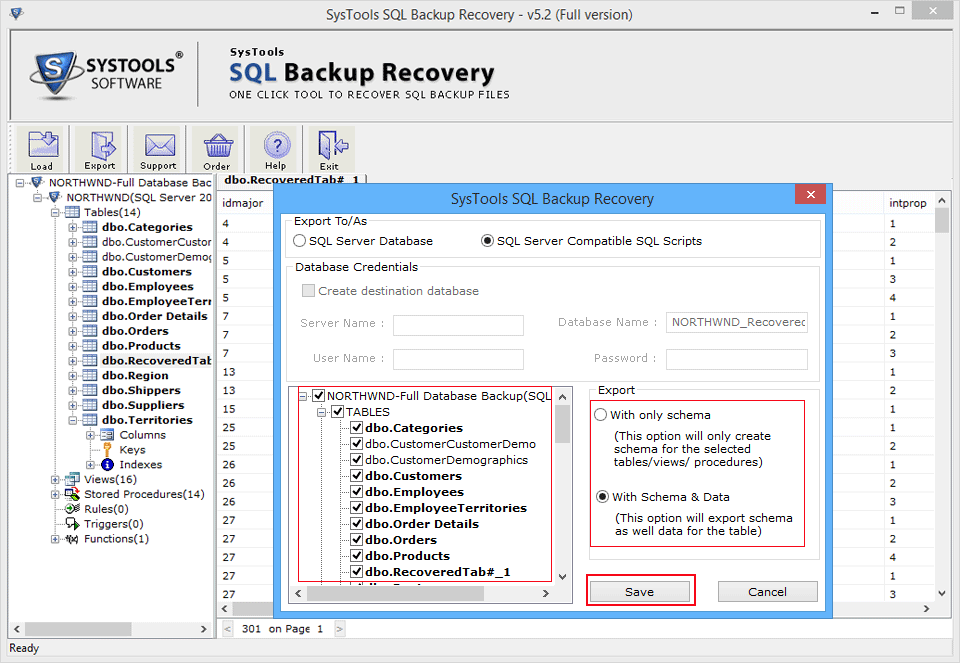Click the data grid vertical scrollbar thumb
Viewport: 960px width, 663px height.
(x=942, y=221)
